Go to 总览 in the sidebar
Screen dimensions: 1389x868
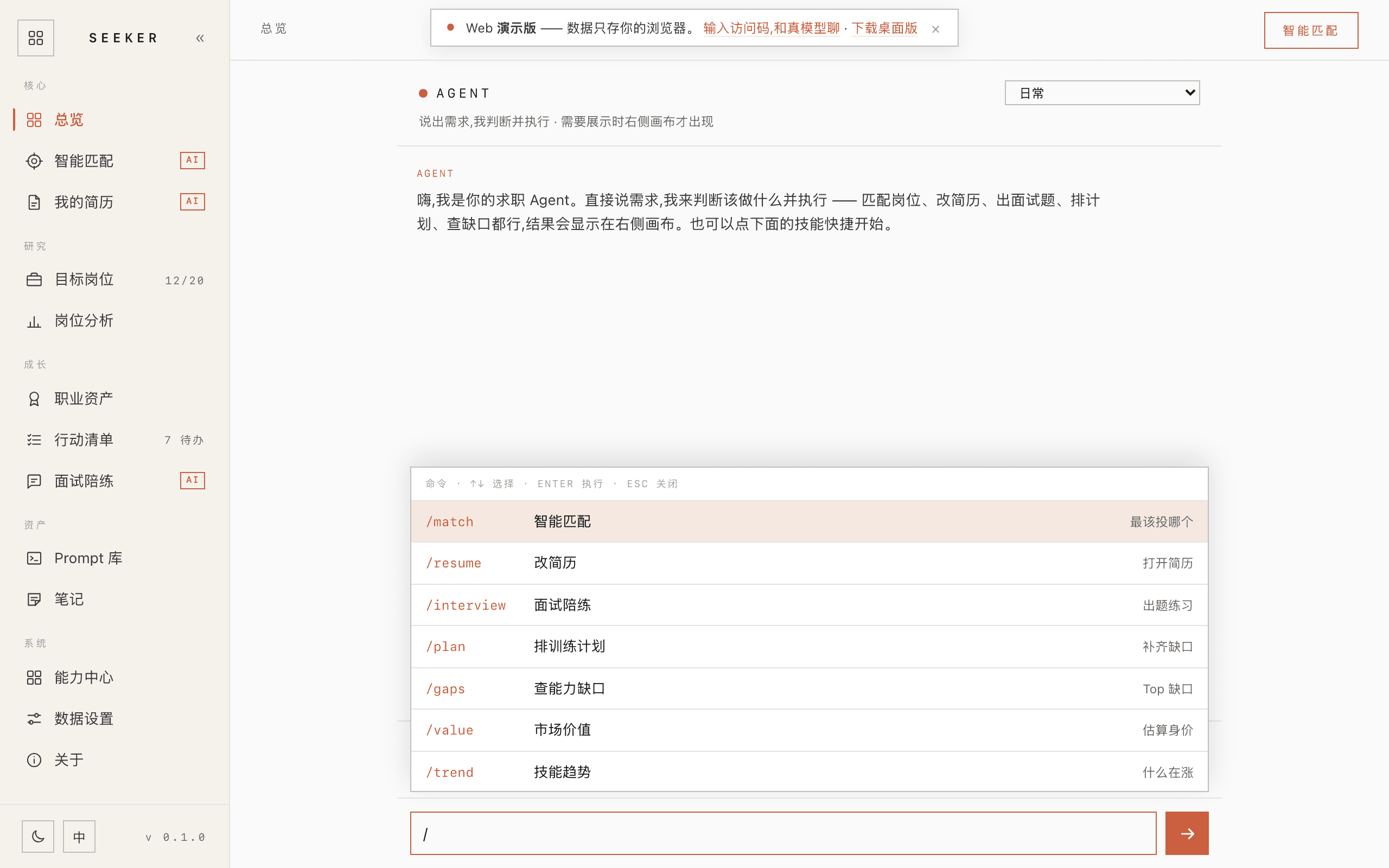[x=69, y=120]
